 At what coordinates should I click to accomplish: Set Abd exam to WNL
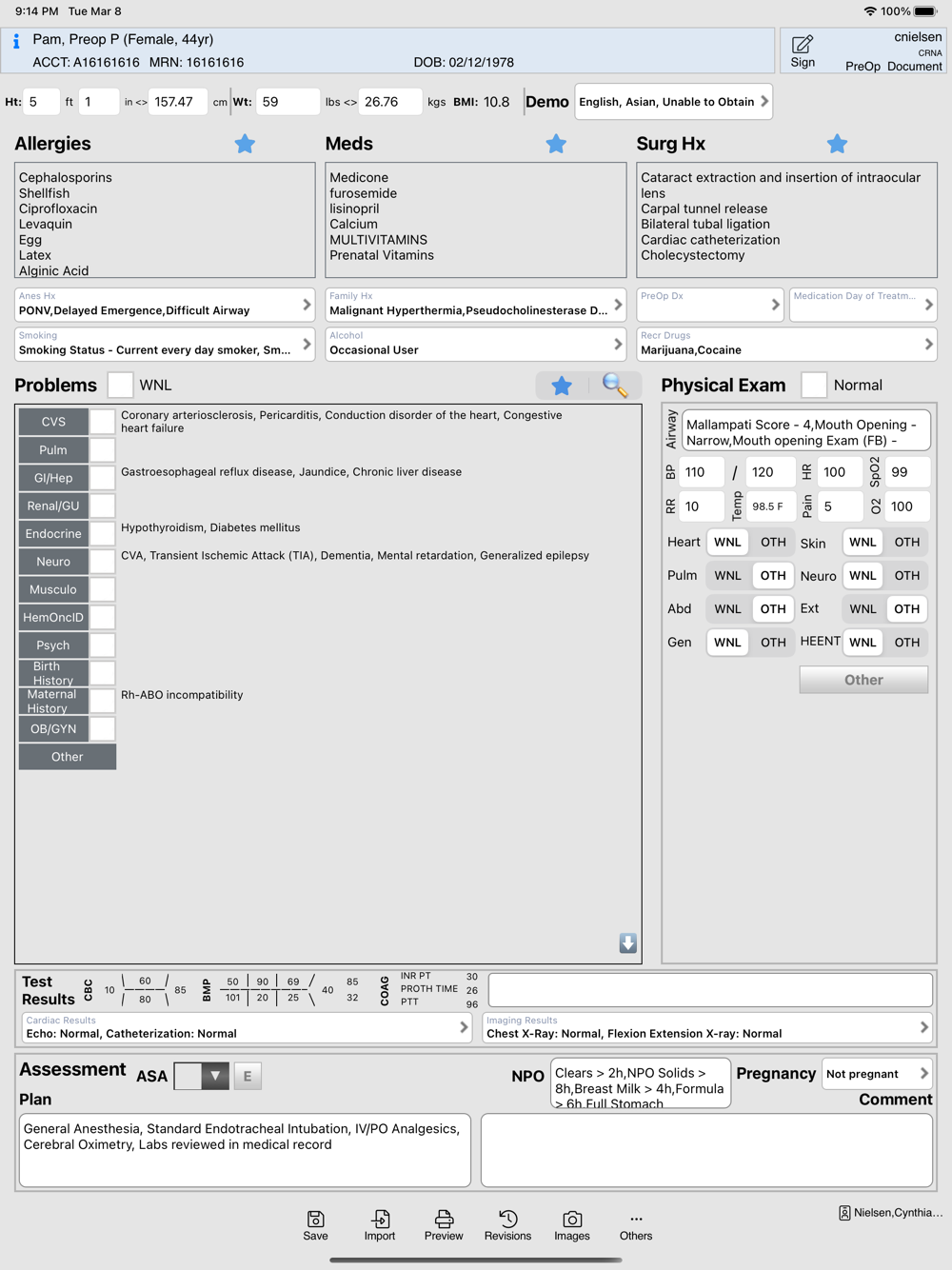(x=727, y=608)
